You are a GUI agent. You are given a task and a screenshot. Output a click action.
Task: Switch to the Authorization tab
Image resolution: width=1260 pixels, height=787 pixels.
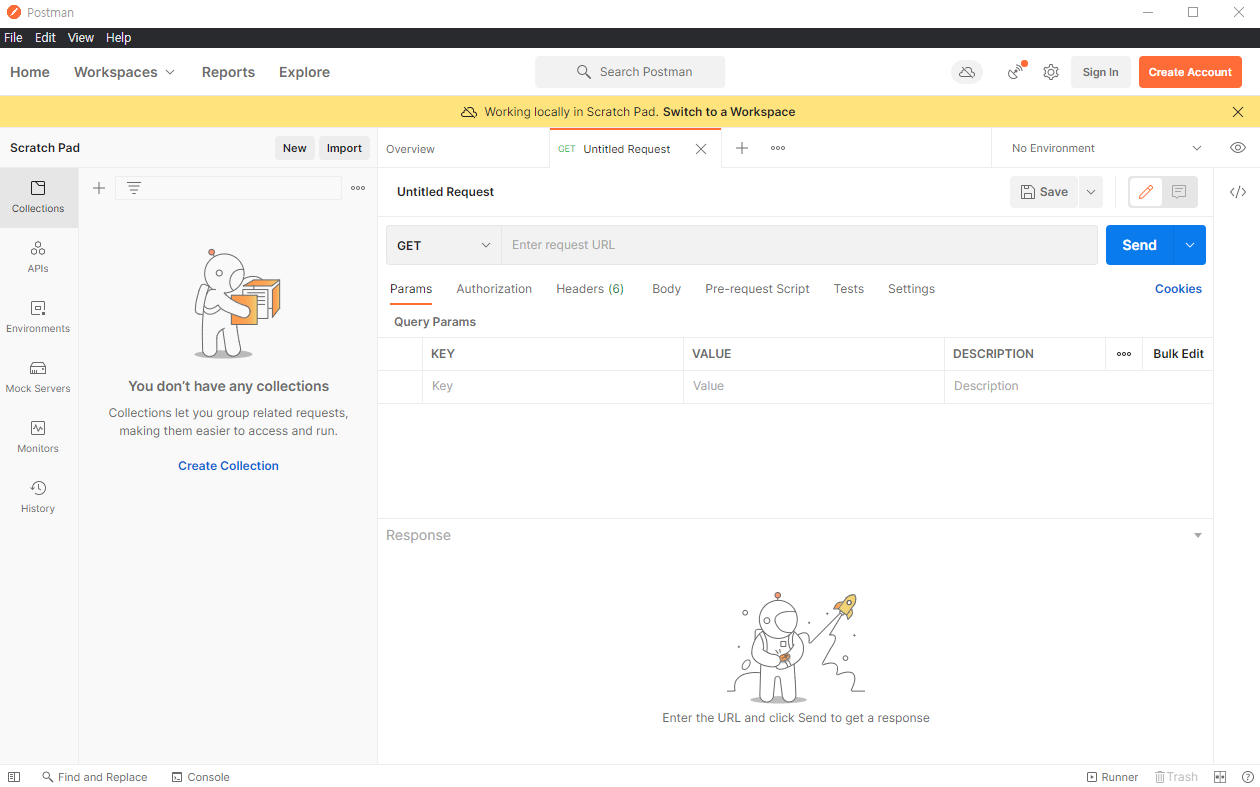tap(494, 289)
